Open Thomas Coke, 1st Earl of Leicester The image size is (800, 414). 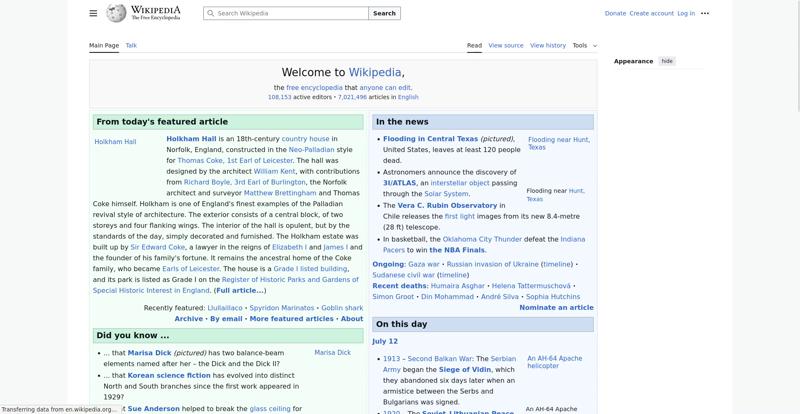click(x=235, y=160)
